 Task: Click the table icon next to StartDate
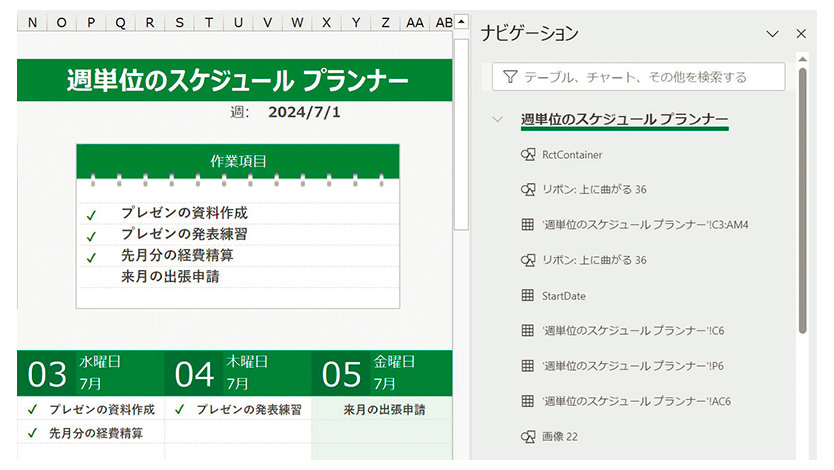(529, 295)
